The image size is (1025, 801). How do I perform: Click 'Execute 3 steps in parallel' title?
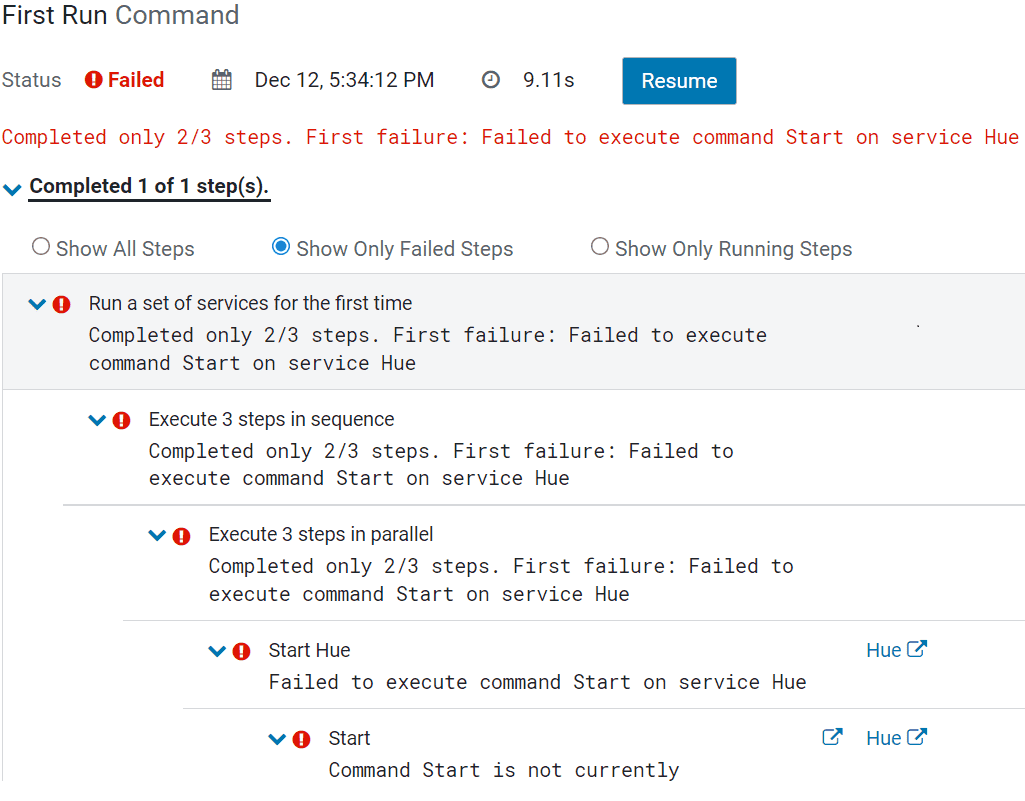pyautogui.click(x=321, y=535)
